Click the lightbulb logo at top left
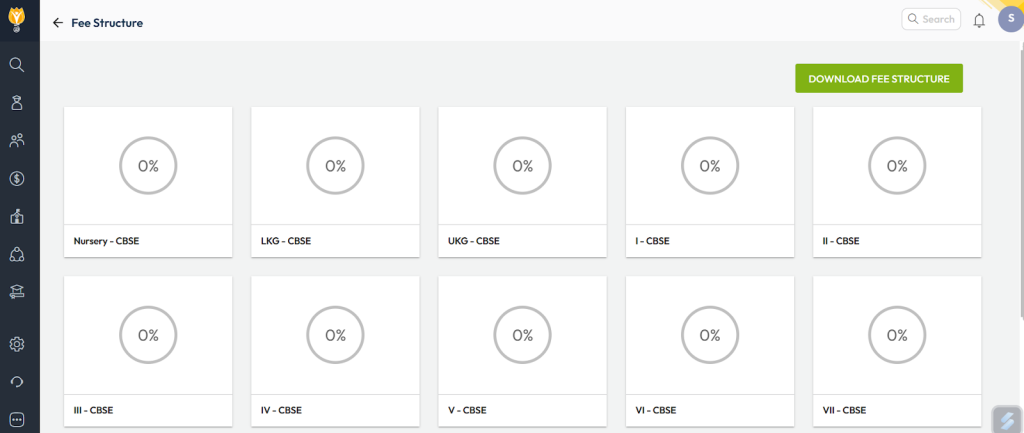This screenshot has width=1024, height=433. click(17, 19)
